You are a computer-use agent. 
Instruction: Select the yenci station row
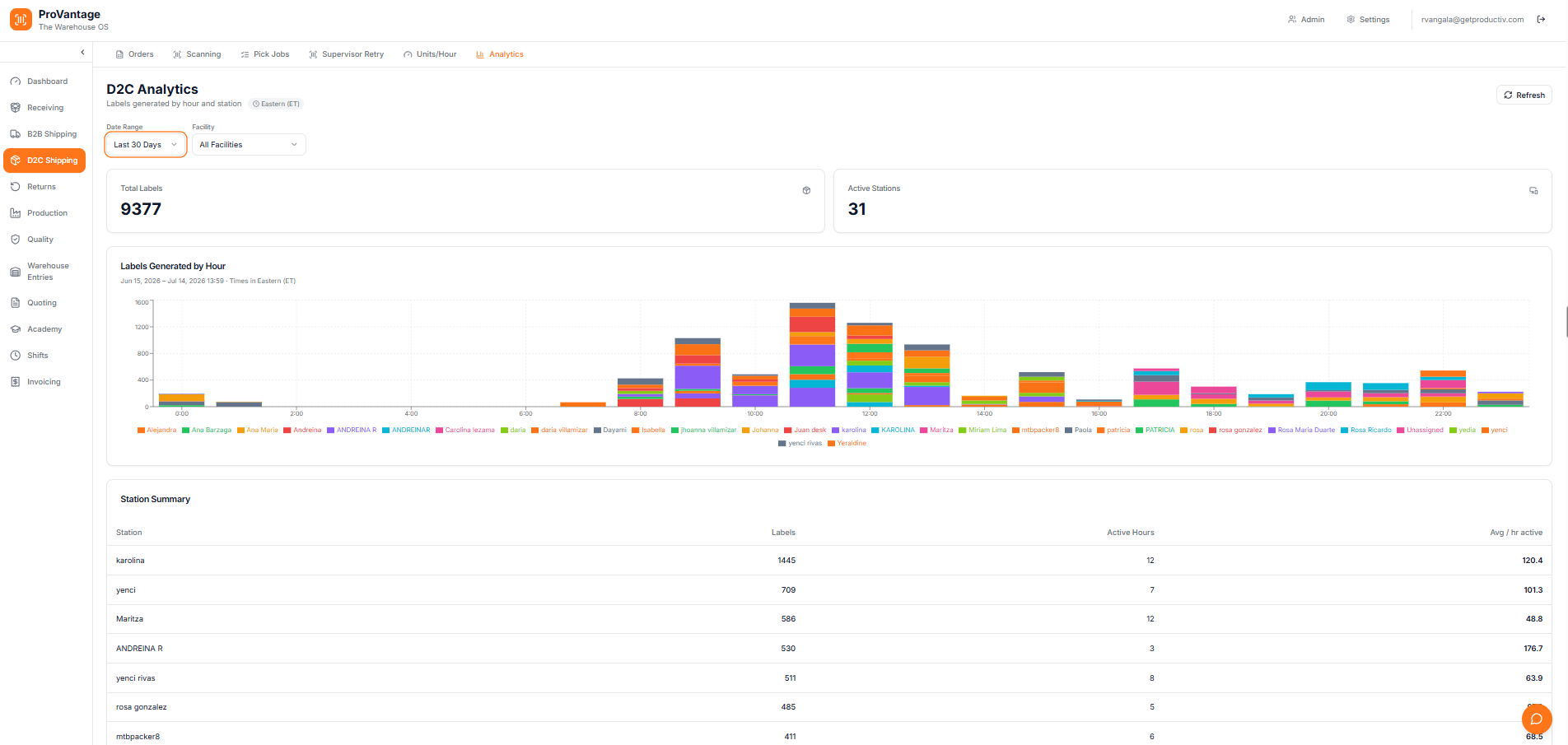(829, 590)
